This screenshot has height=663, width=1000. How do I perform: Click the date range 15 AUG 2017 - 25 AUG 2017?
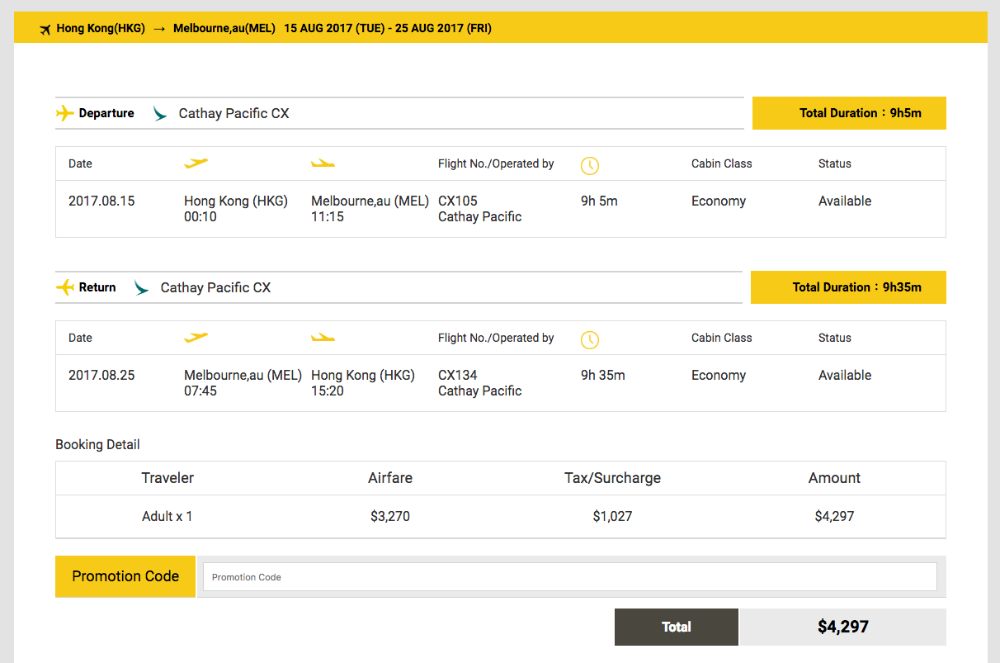tap(388, 28)
